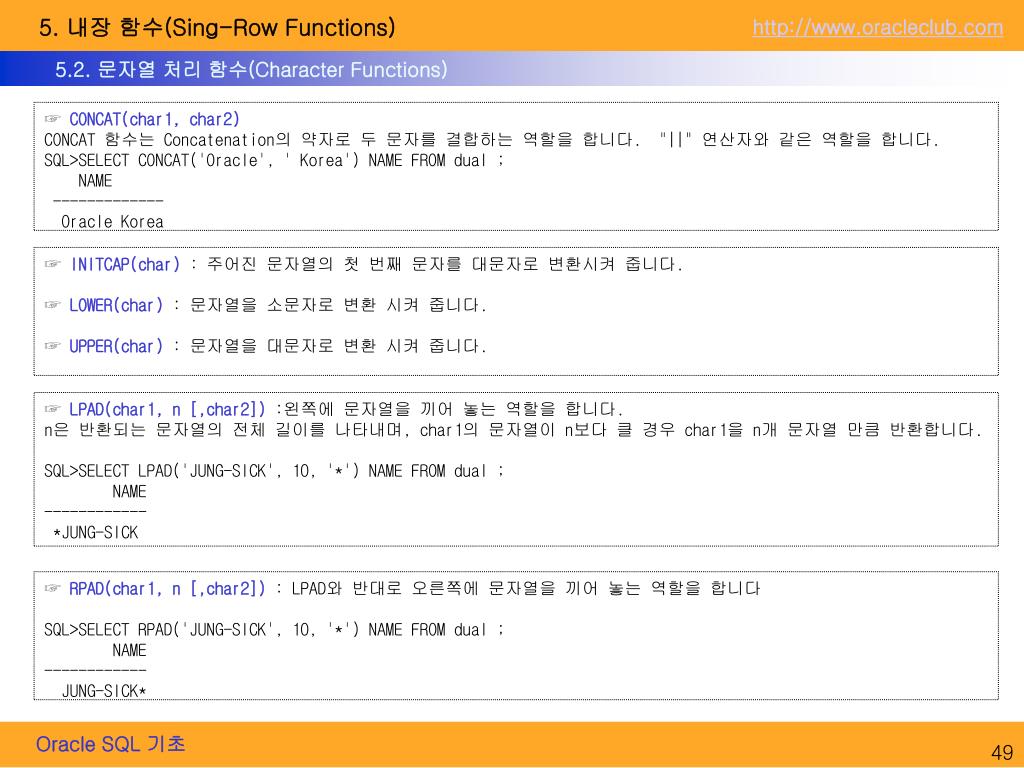The height and width of the screenshot is (768, 1024).
Task: Select the heading 'CONCAT(char1, char2)'
Action: click(x=154, y=120)
